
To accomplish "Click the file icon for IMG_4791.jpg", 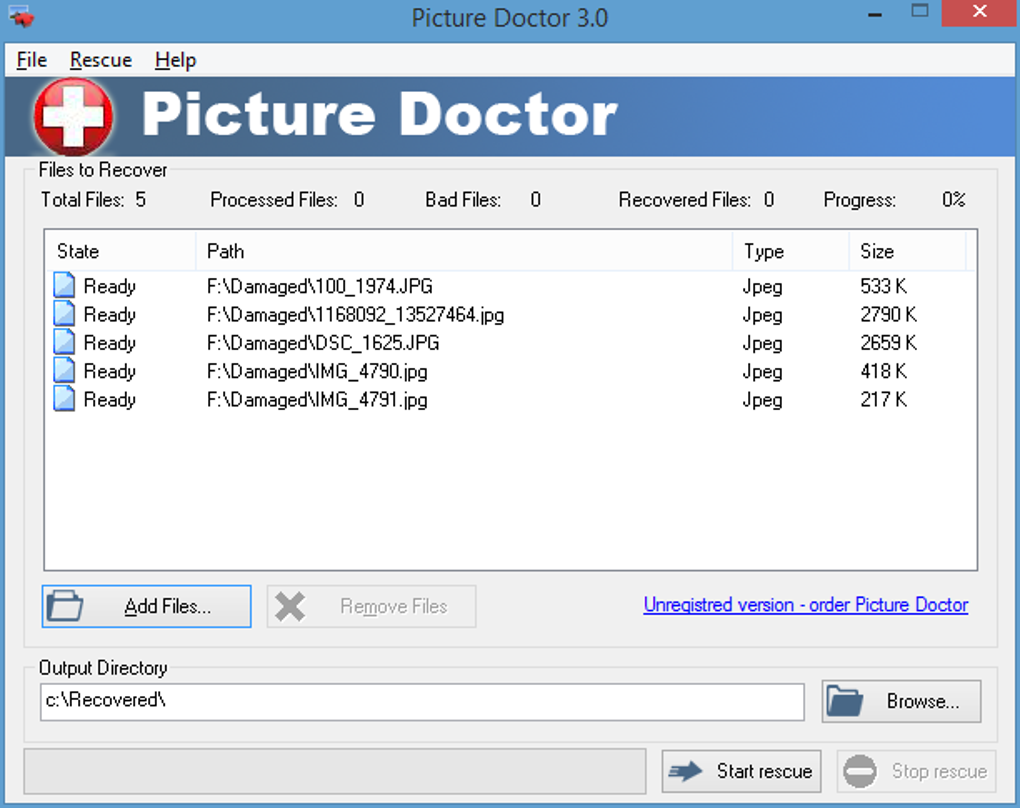I will [x=64, y=399].
